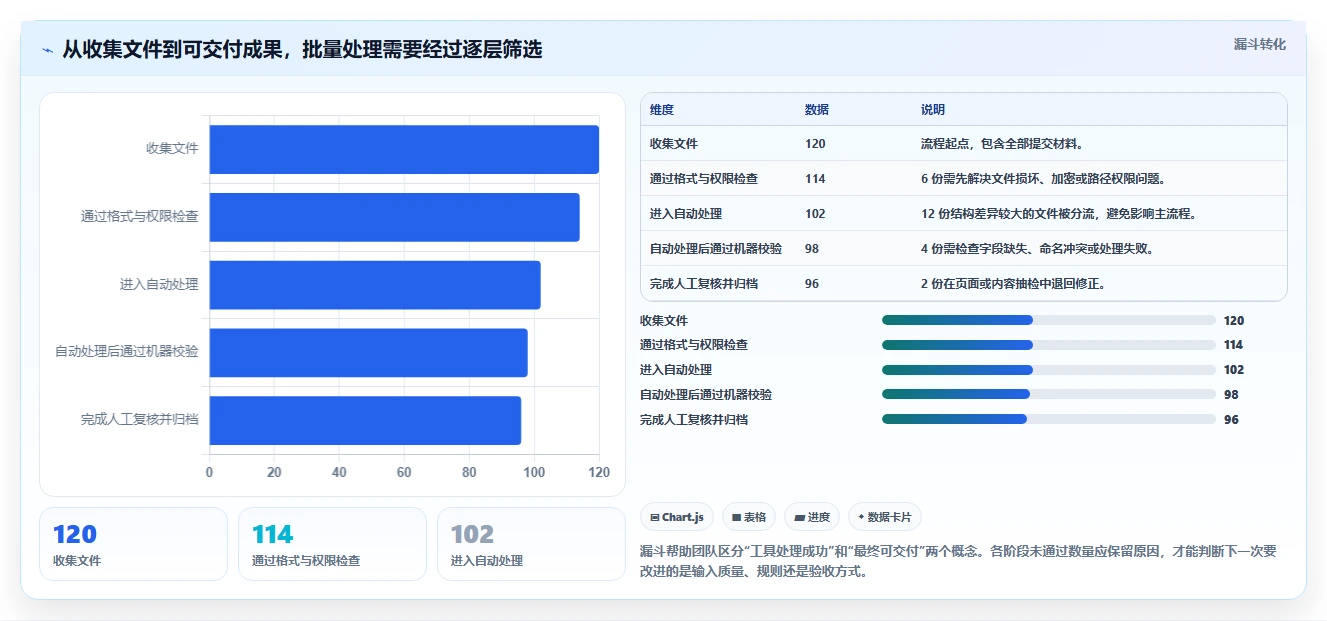Click the progress list label 进入自动处理
Screen dimensions: 1327x621
(676, 370)
